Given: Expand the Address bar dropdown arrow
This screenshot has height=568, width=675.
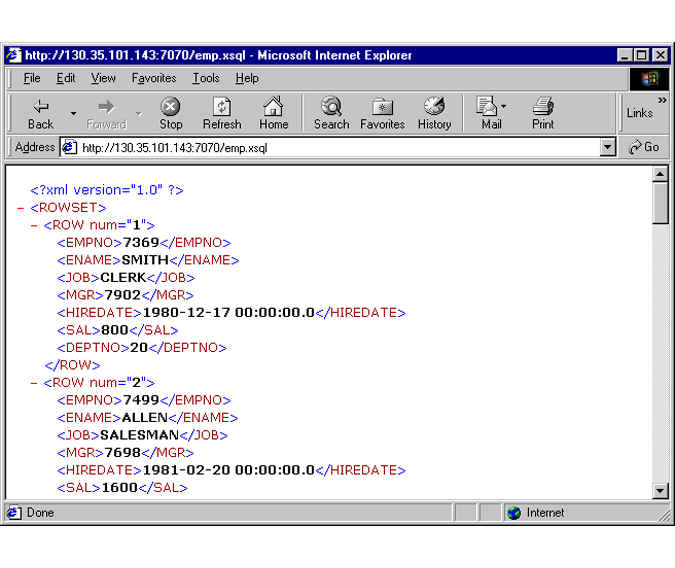Looking at the screenshot, I should pyautogui.click(x=607, y=147).
